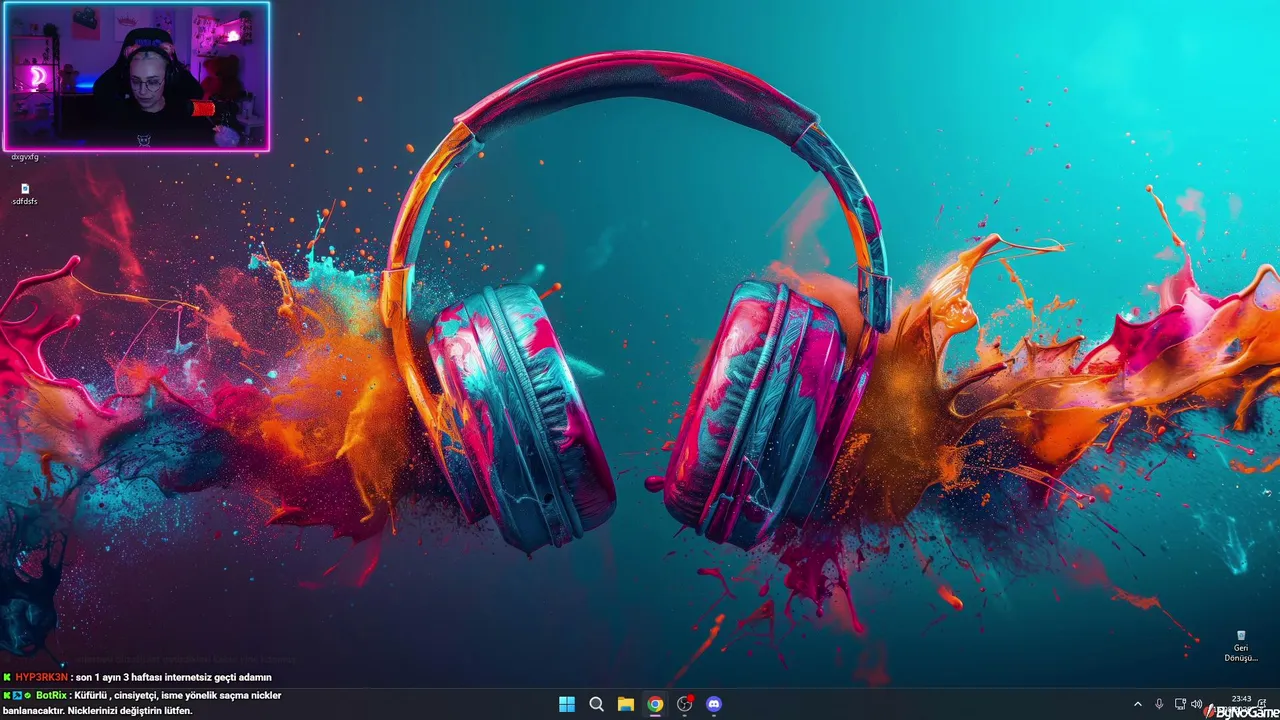Click the microphone tray icon

pos(1159,704)
